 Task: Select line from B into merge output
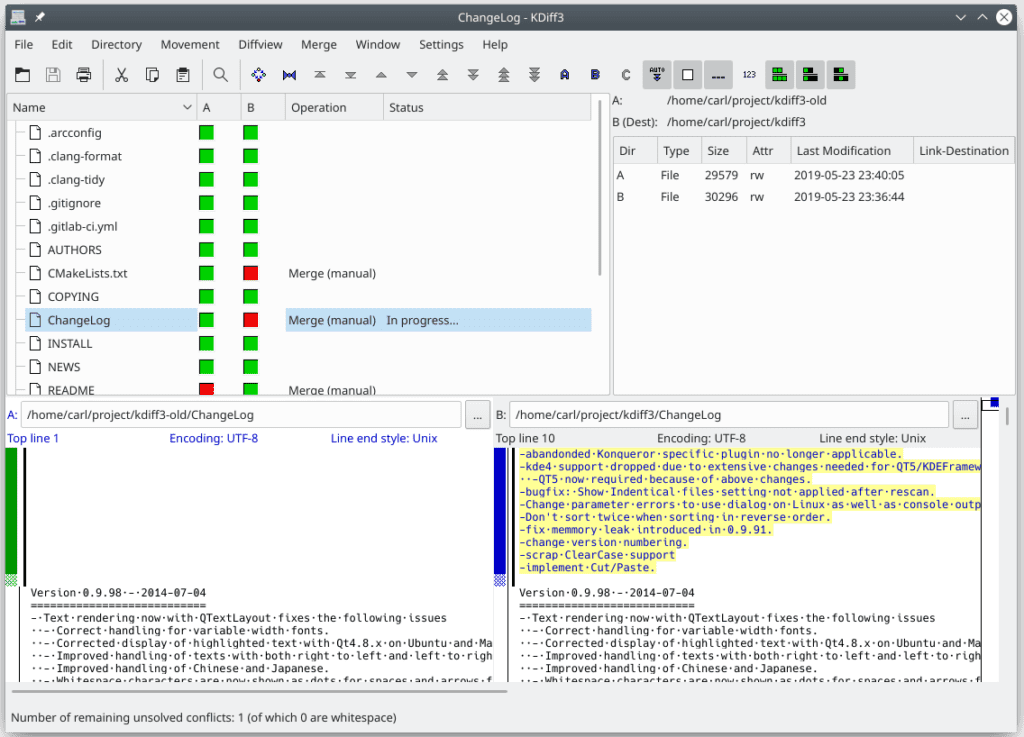tap(594, 74)
